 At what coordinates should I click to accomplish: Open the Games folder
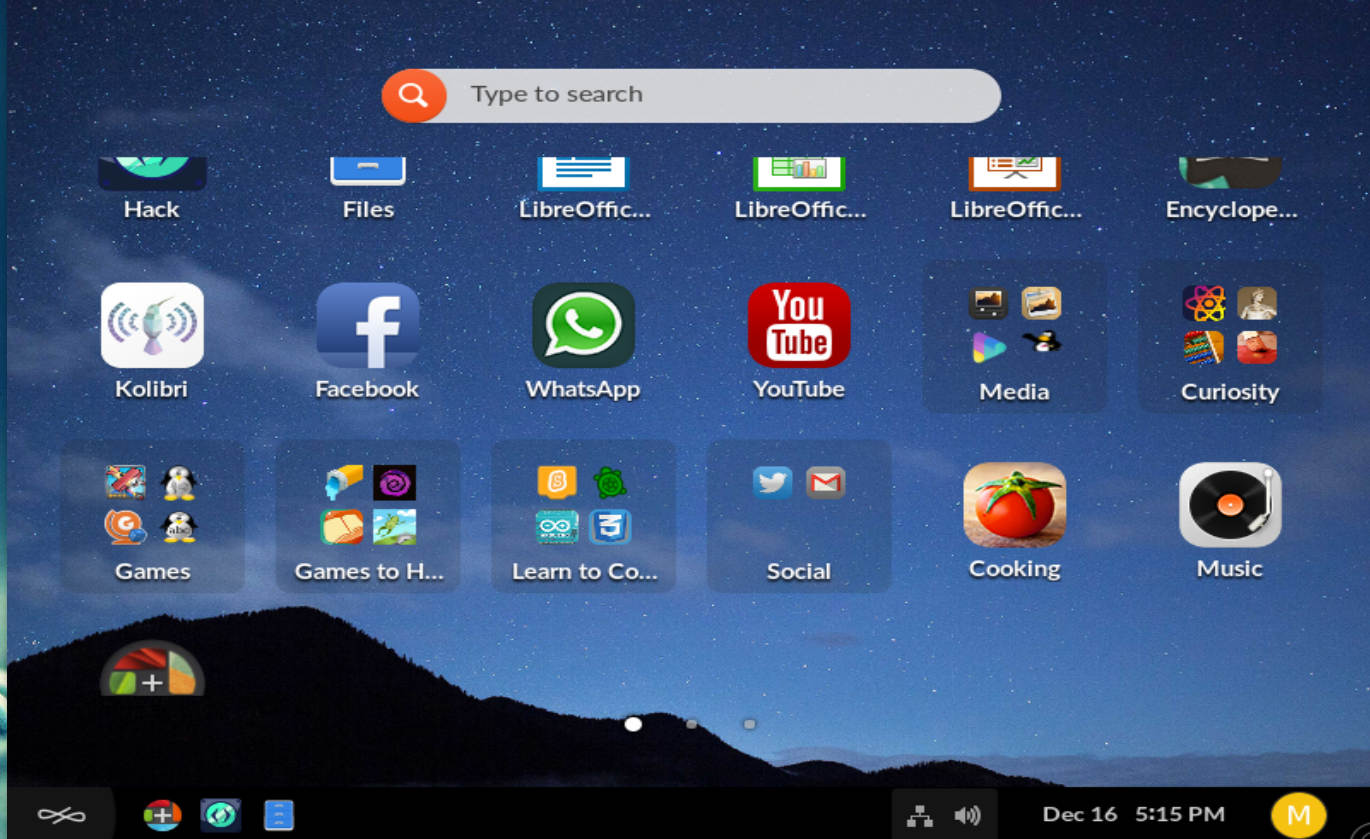point(152,516)
